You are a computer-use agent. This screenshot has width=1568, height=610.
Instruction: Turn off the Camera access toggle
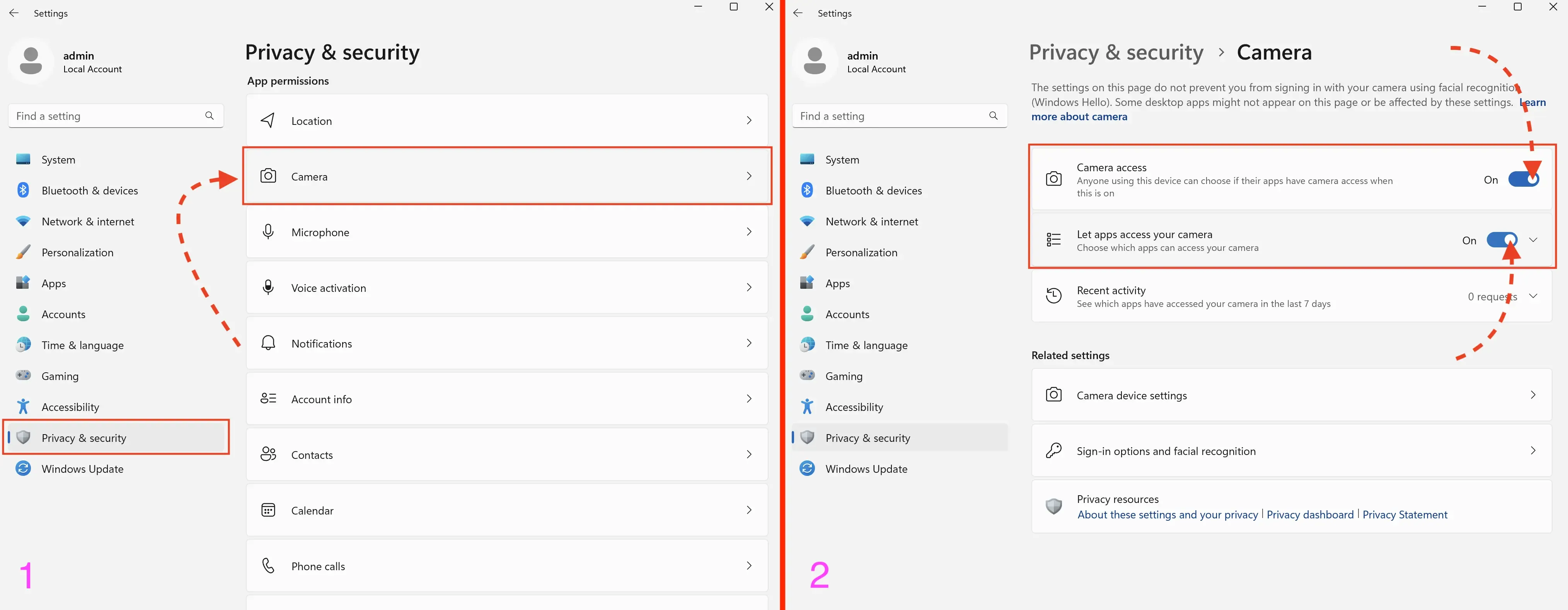click(x=1523, y=180)
